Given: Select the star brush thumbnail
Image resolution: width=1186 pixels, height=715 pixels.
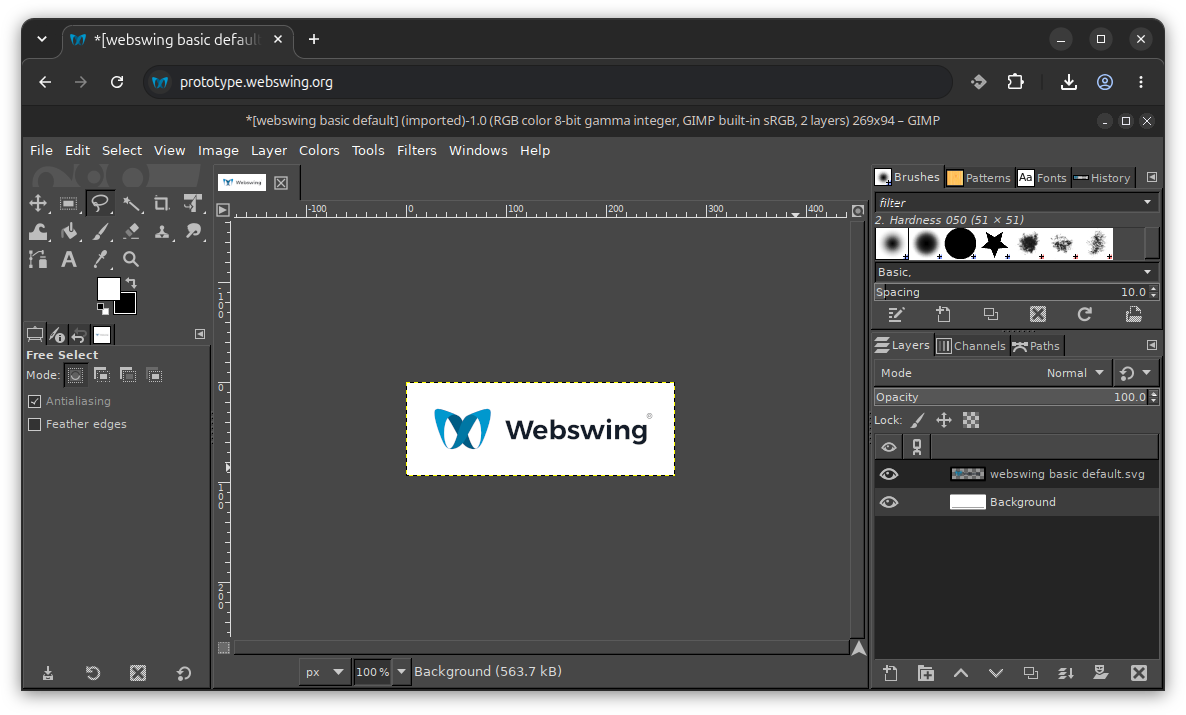Looking at the screenshot, I should (x=994, y=244).
